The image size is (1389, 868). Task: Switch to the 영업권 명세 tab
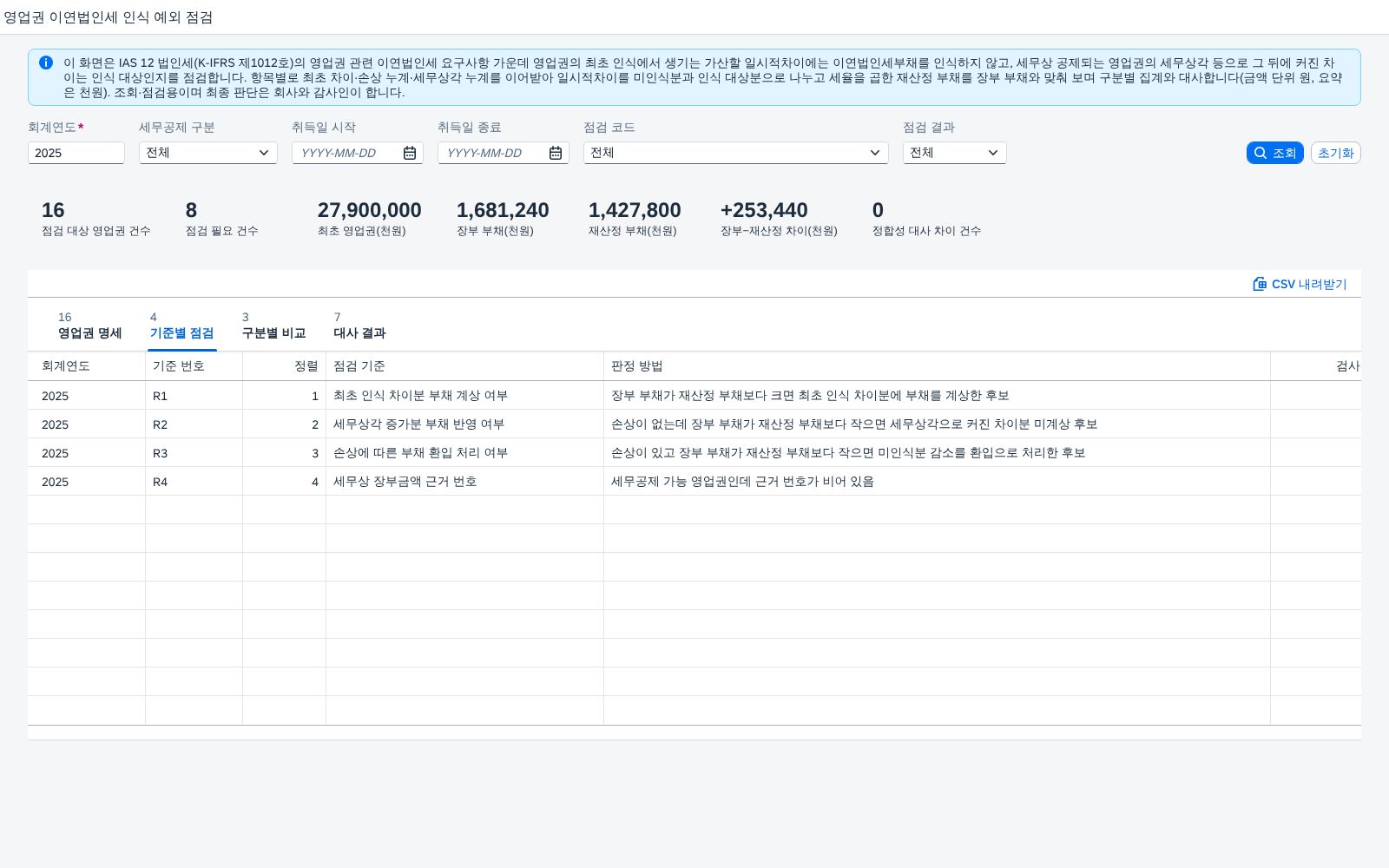(90, 325)
